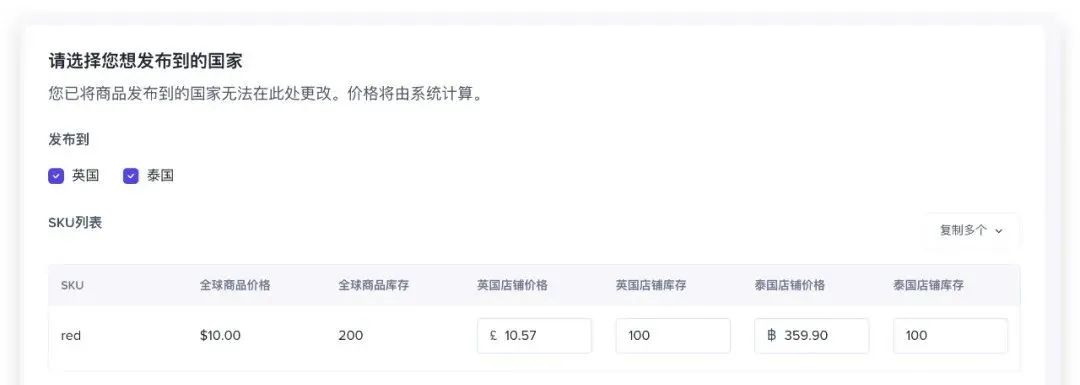Screen dimensions: 1080x385
Task: Uncheck the 泰国 checkbox
Action: pos(131,176)
